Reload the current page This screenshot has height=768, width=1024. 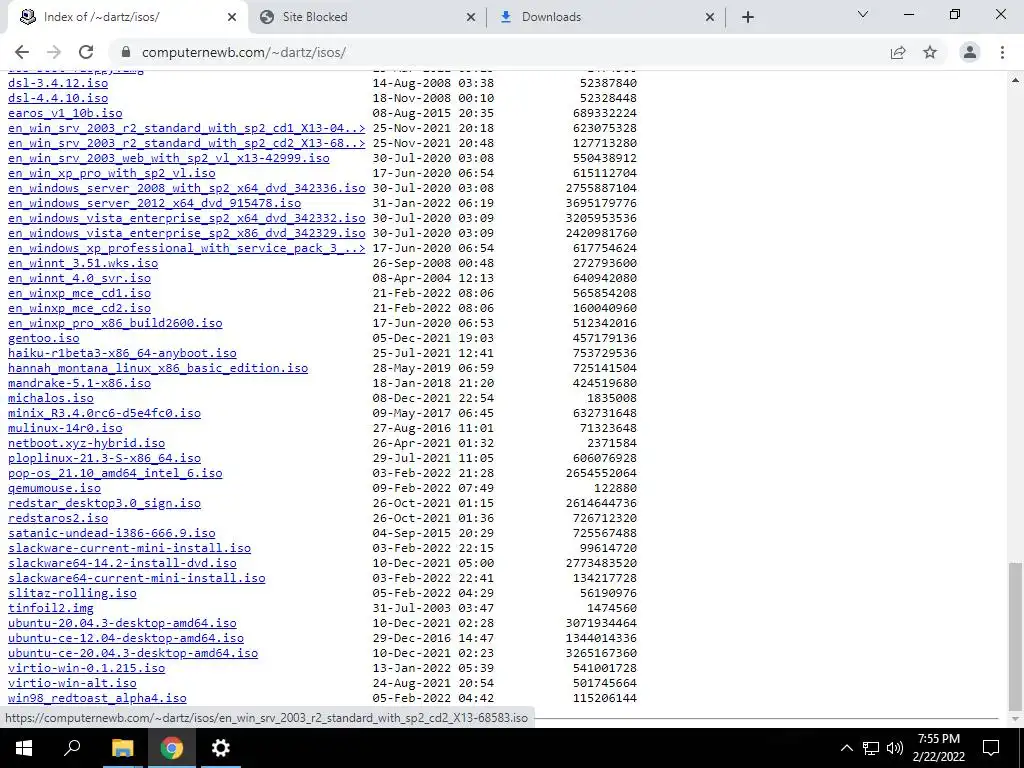point(86,52)
